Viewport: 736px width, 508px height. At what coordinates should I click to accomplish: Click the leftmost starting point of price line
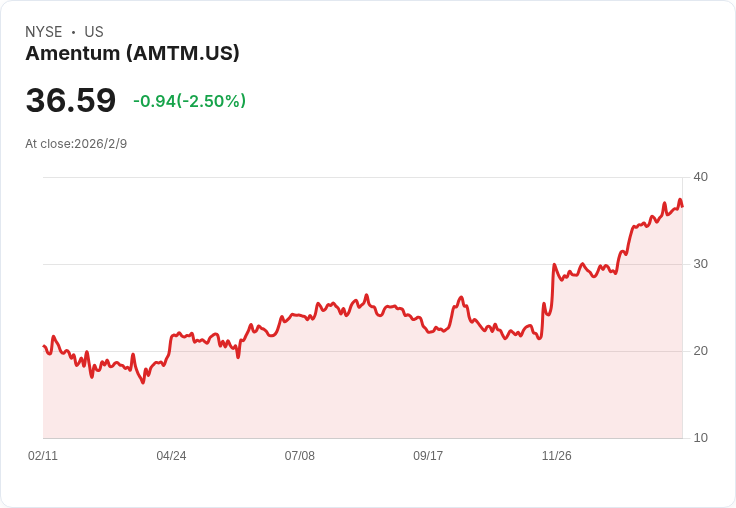click(44, 346)
